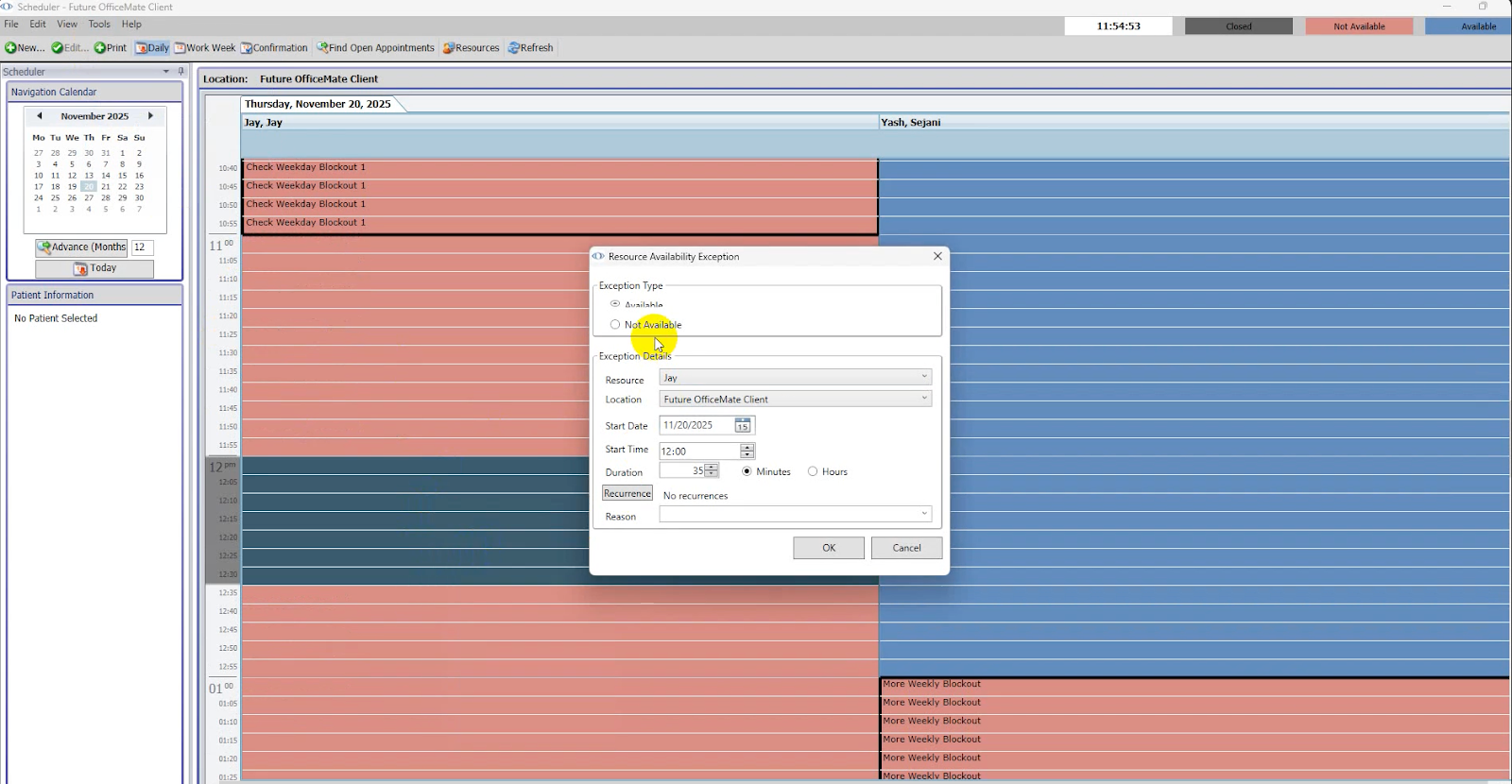Click the red Not Available legend swatch

tap(1359, 26)
